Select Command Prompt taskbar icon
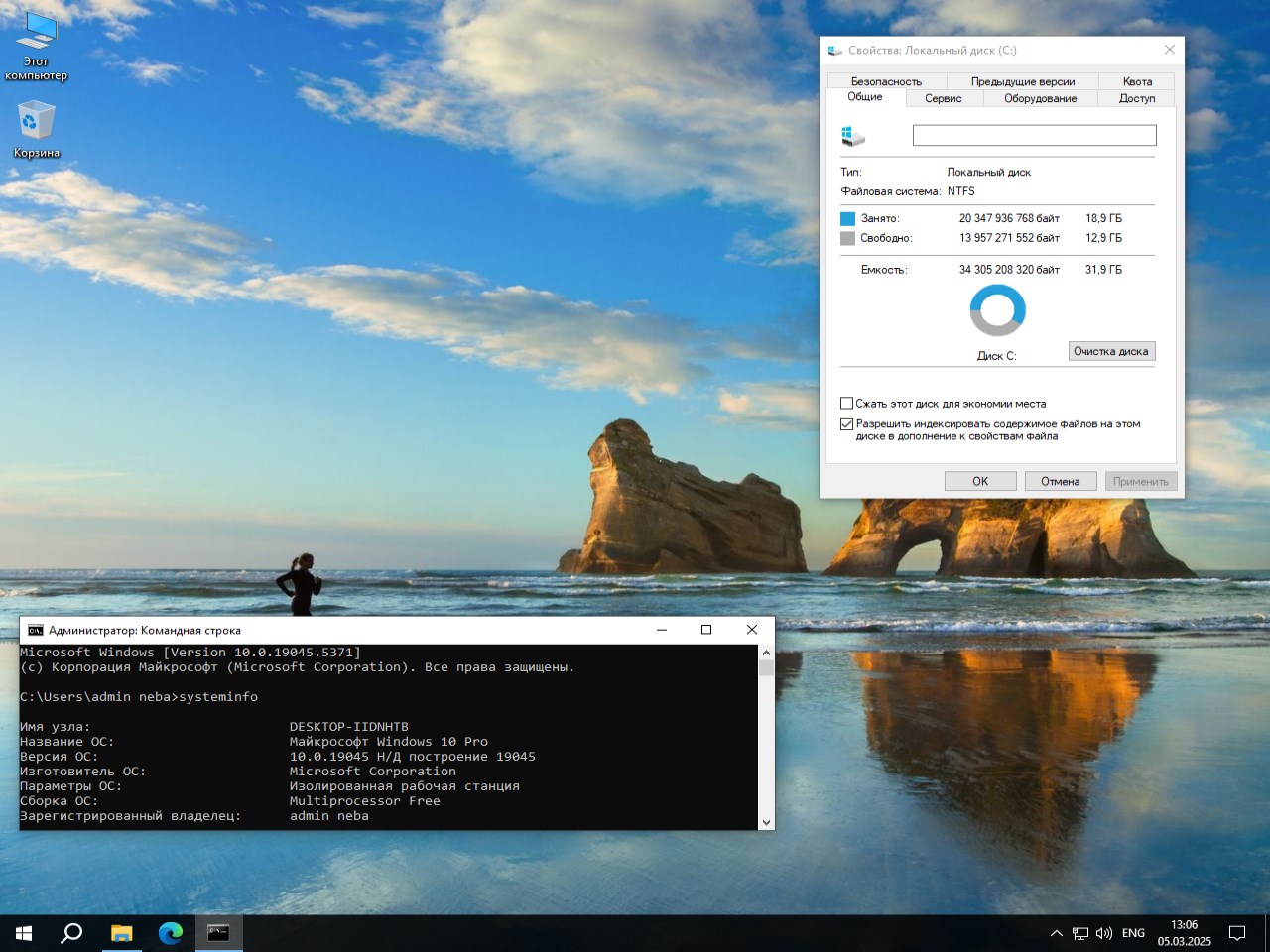1270x952 pixels. 218,933
